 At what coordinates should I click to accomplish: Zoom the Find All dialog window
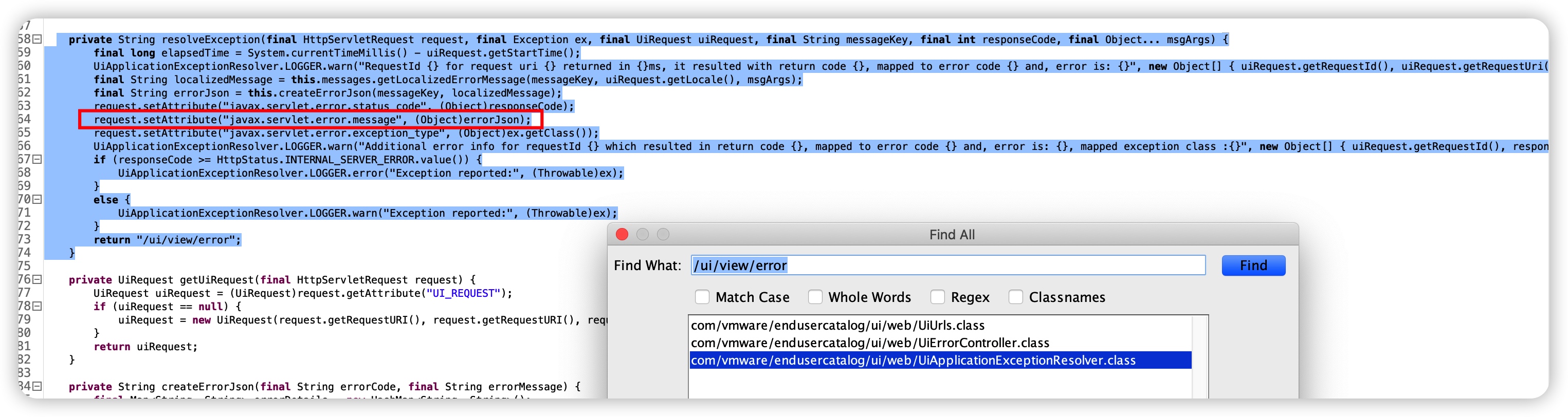coord(664,235)
